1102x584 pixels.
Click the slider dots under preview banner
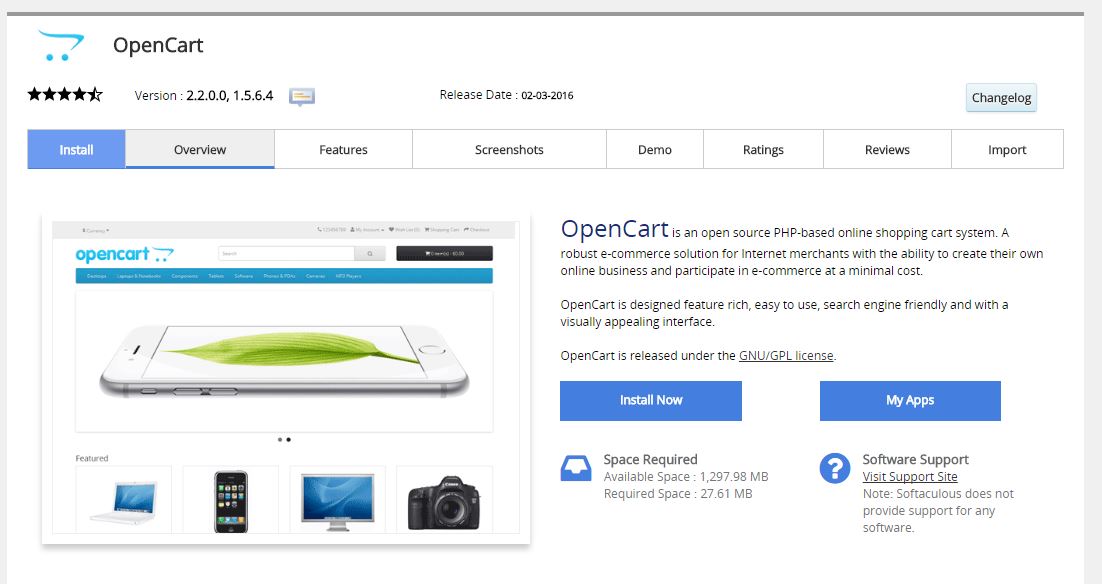[x=284, y=440]
